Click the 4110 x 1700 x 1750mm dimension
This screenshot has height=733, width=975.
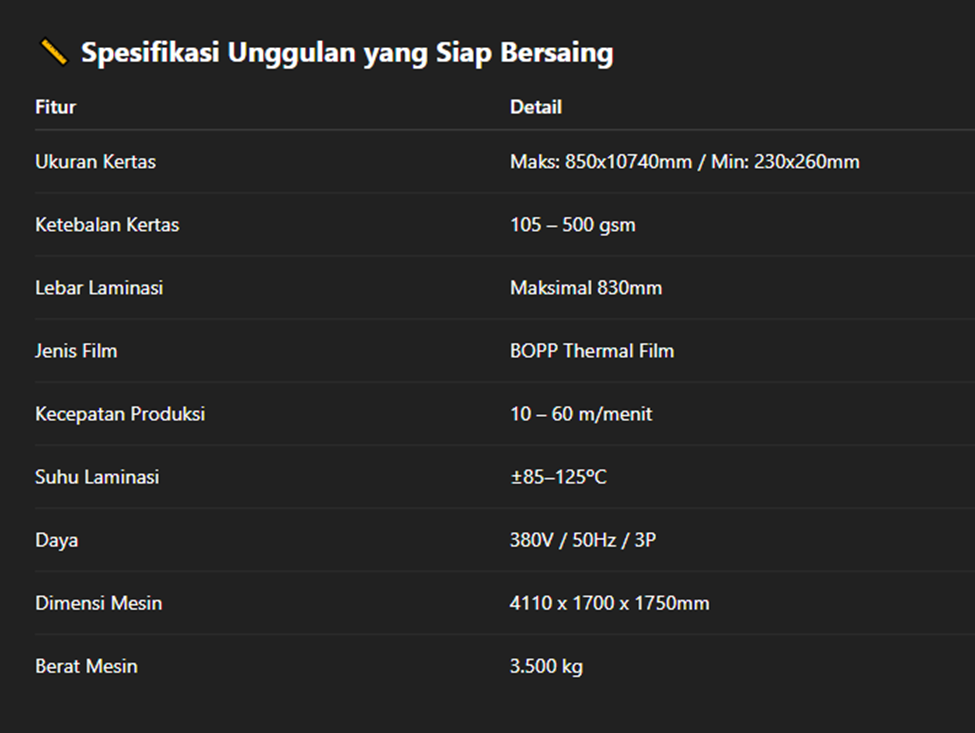pyautogui.click(x=609, y=603)
